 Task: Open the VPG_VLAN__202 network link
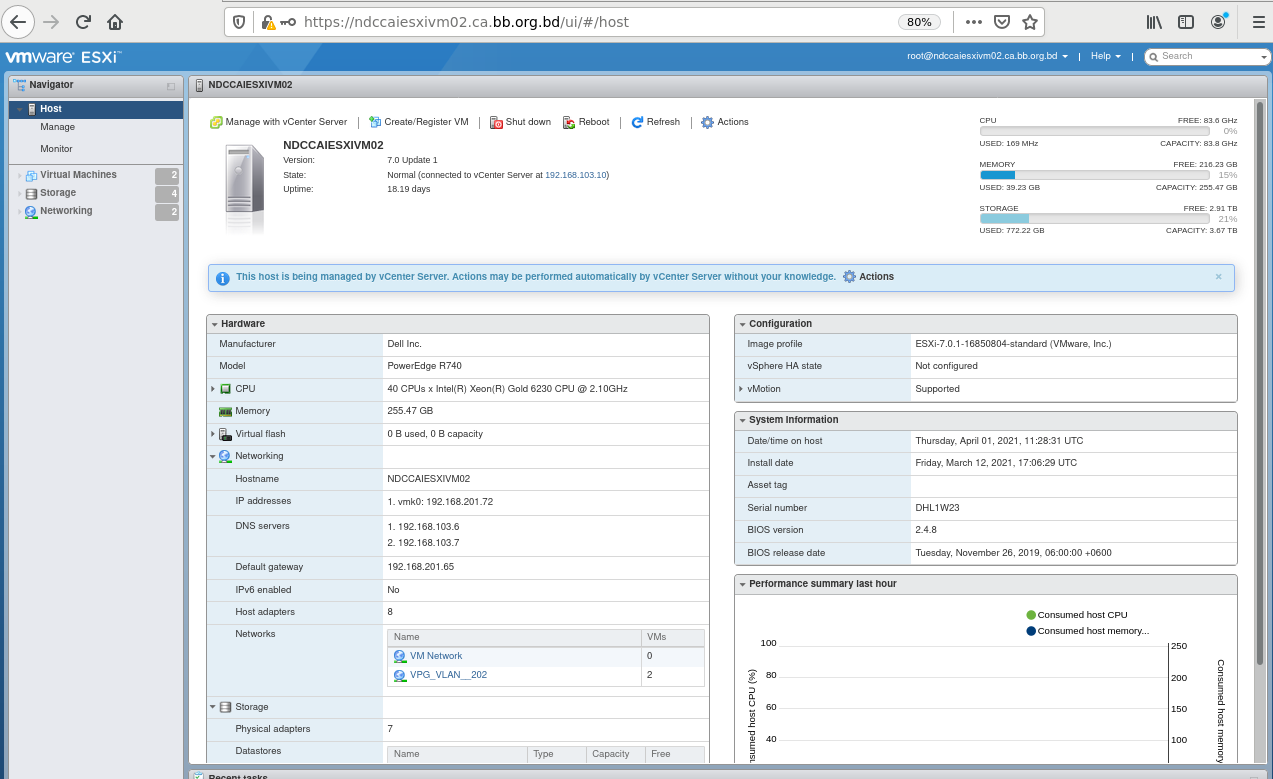448,675
